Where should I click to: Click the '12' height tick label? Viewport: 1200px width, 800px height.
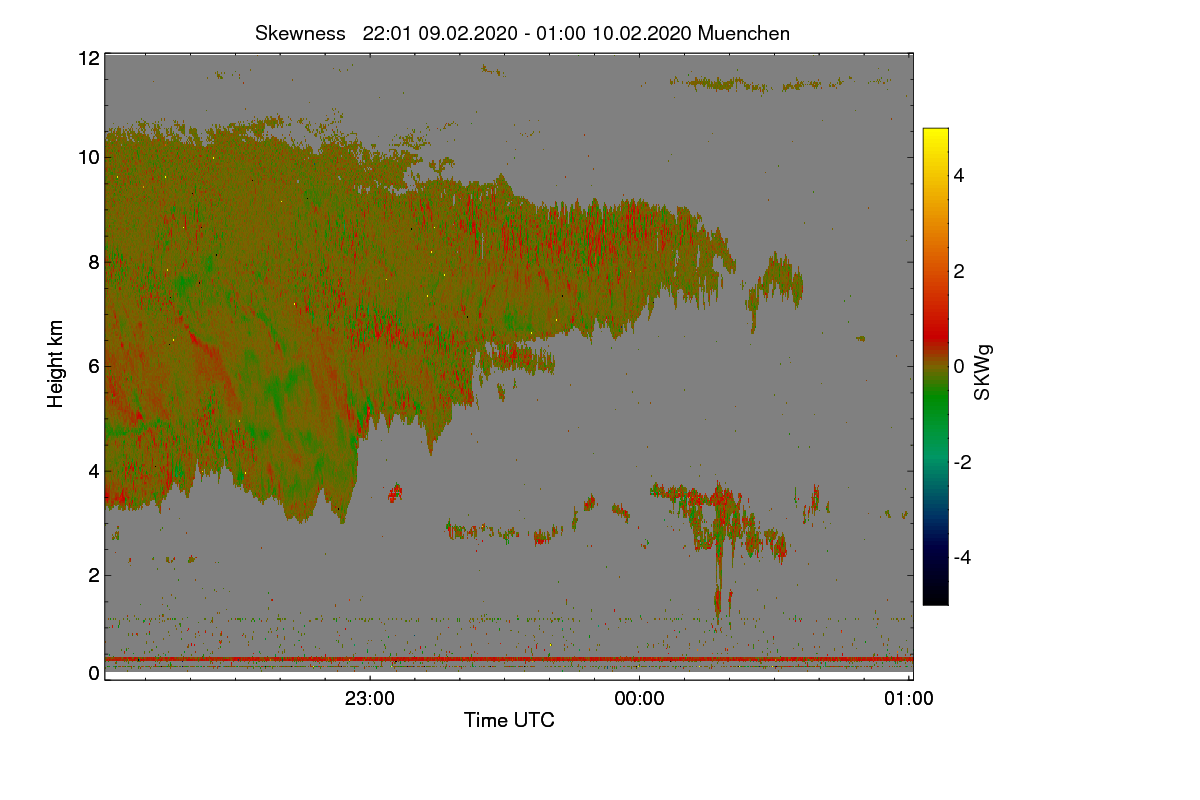pos(88,58)
